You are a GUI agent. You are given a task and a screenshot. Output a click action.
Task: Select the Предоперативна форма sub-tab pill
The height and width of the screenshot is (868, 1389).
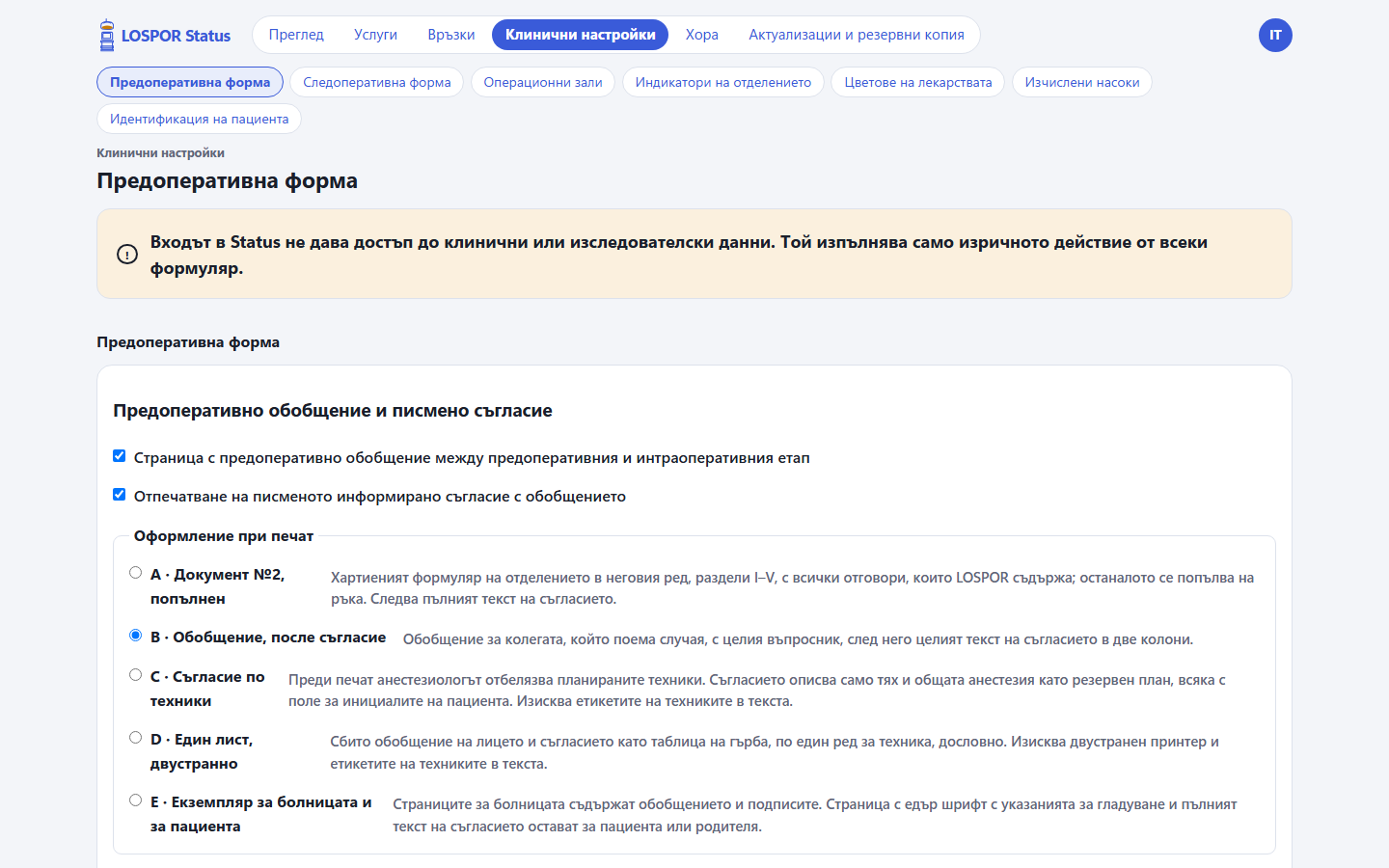190,82
